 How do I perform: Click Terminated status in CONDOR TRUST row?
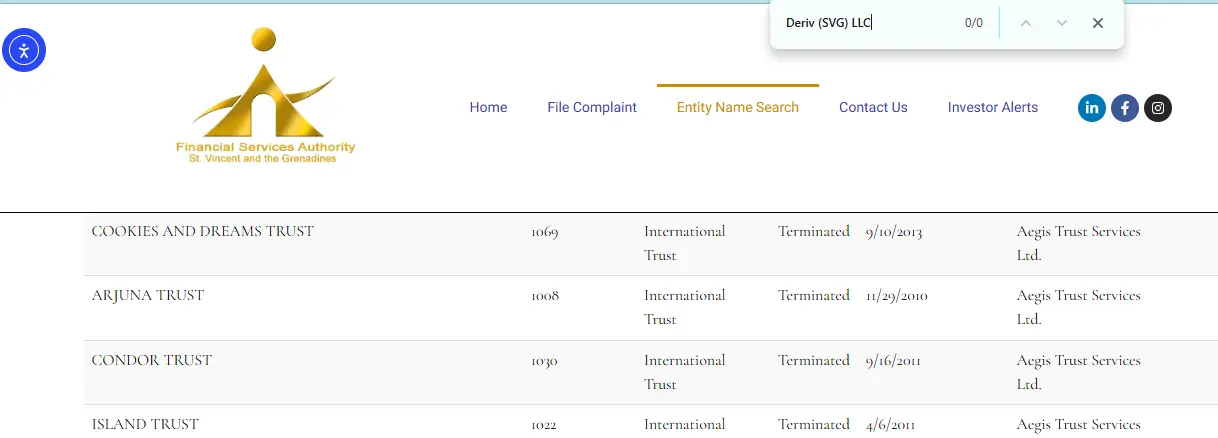point(814,360)
